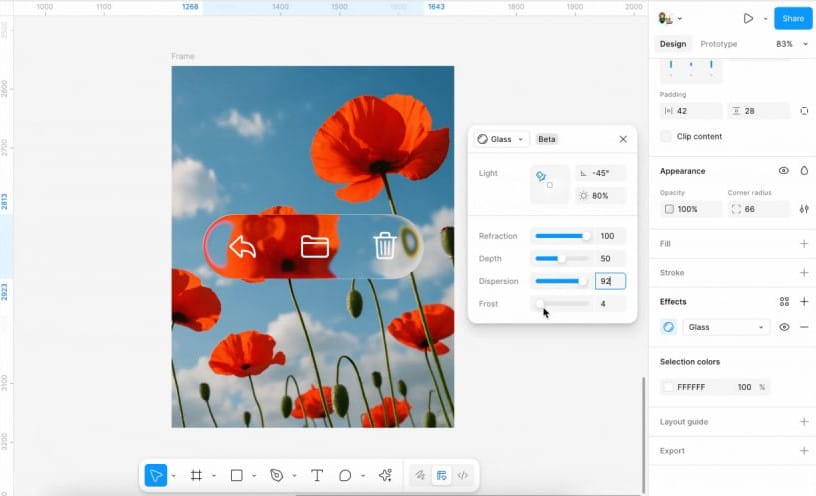Select the Rectangle shape tool
The image size is (816, 496).
[237, 476]
